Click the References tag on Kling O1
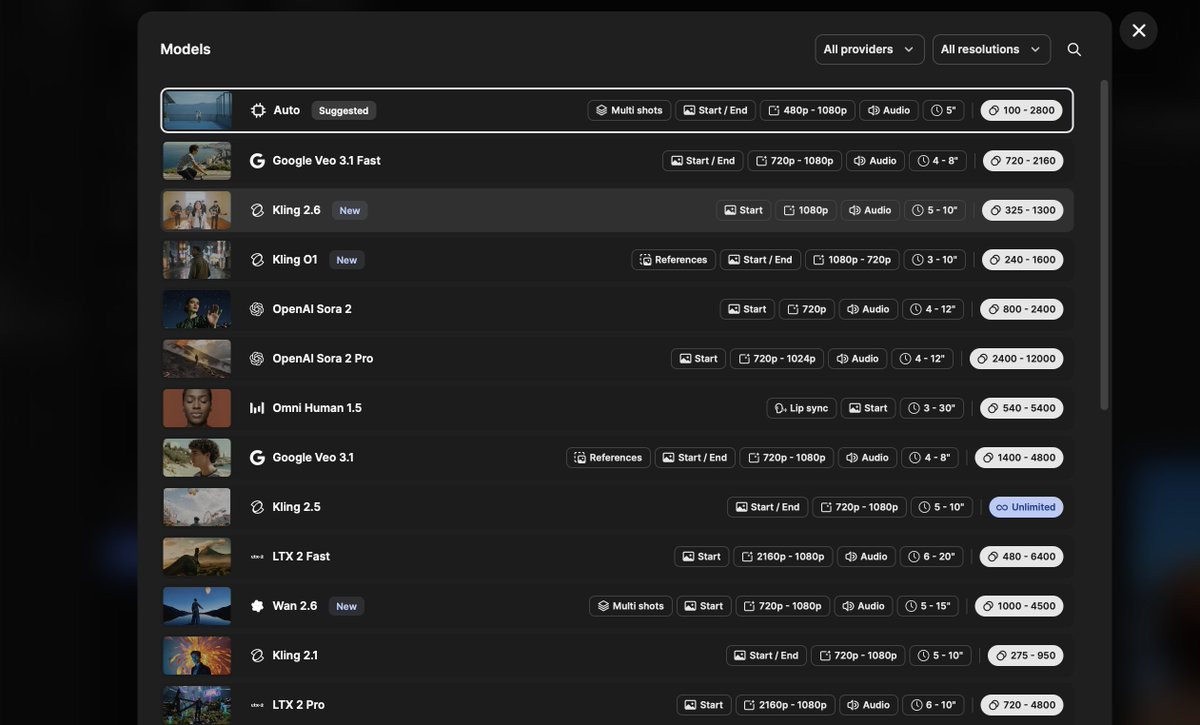The height and width of the screenshot is (725, 1200). pos(674,259)
